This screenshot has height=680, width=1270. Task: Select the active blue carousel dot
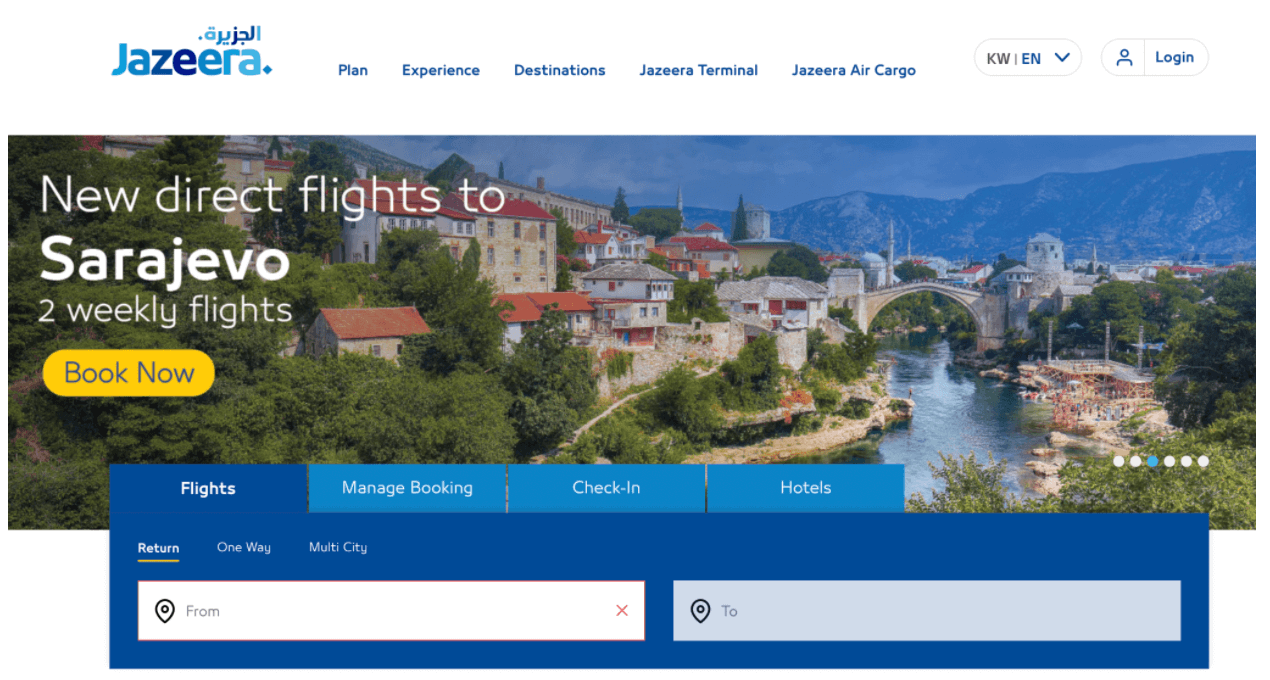tap(1153, 461)
